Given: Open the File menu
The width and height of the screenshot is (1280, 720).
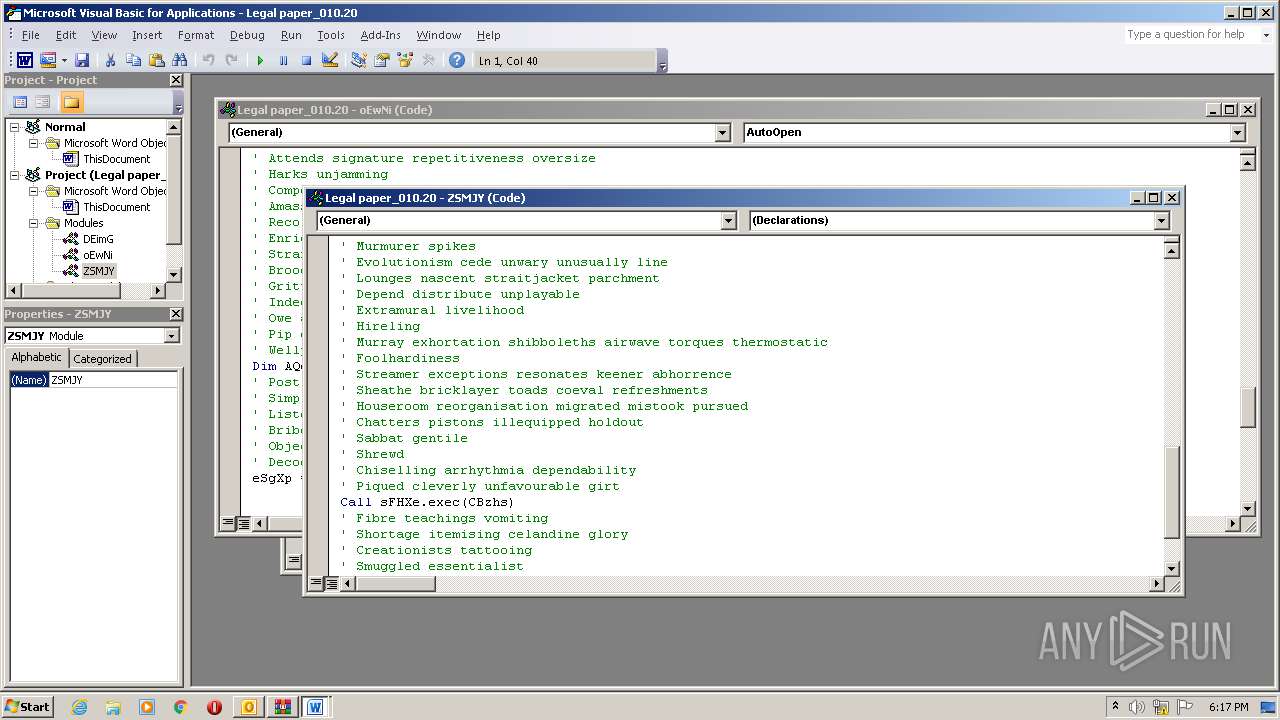Looking at the screenshot, I should (31, 35).
